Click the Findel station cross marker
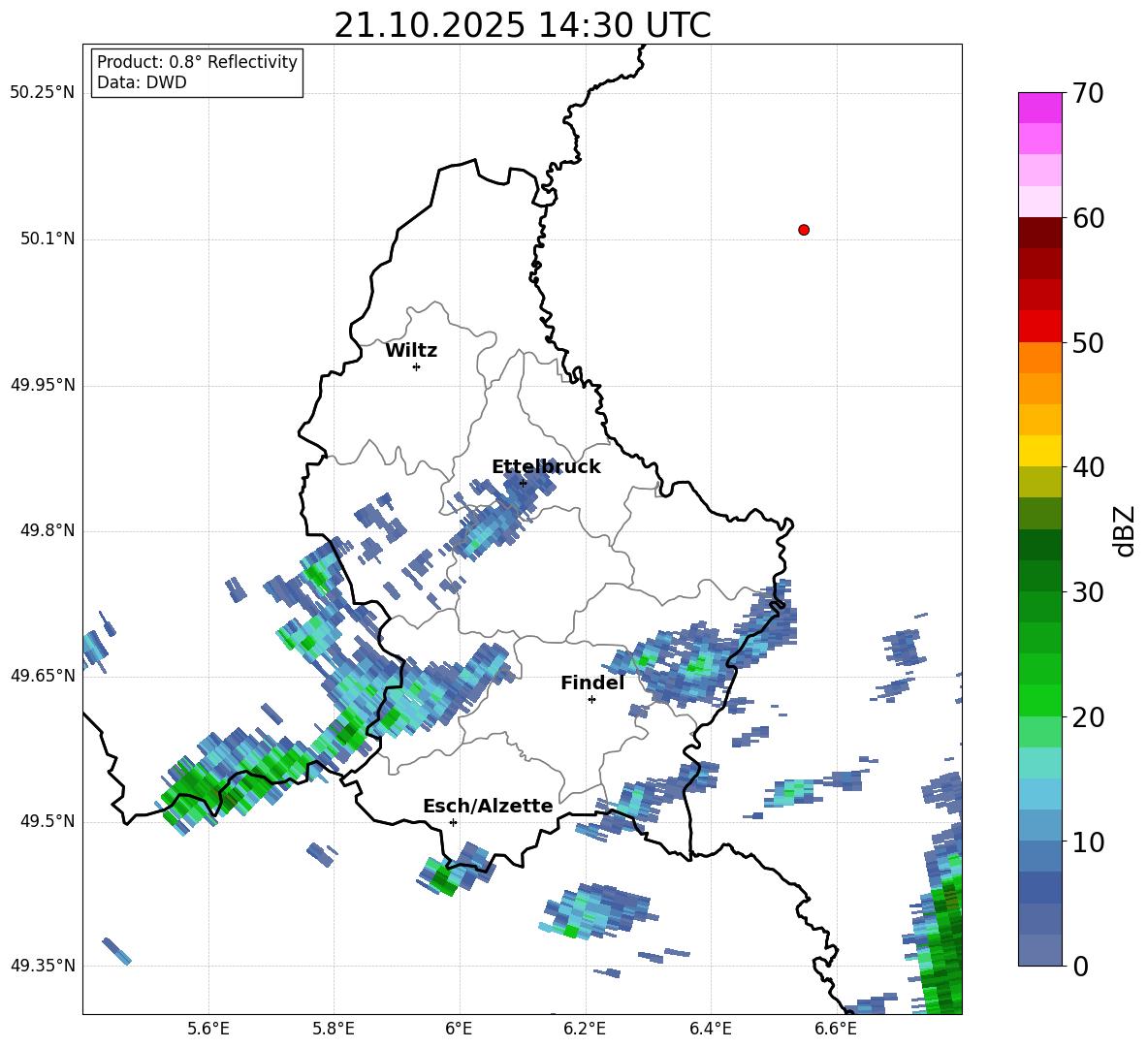The width and height of the screenshot is (1148, 1048). pos(591,700)
